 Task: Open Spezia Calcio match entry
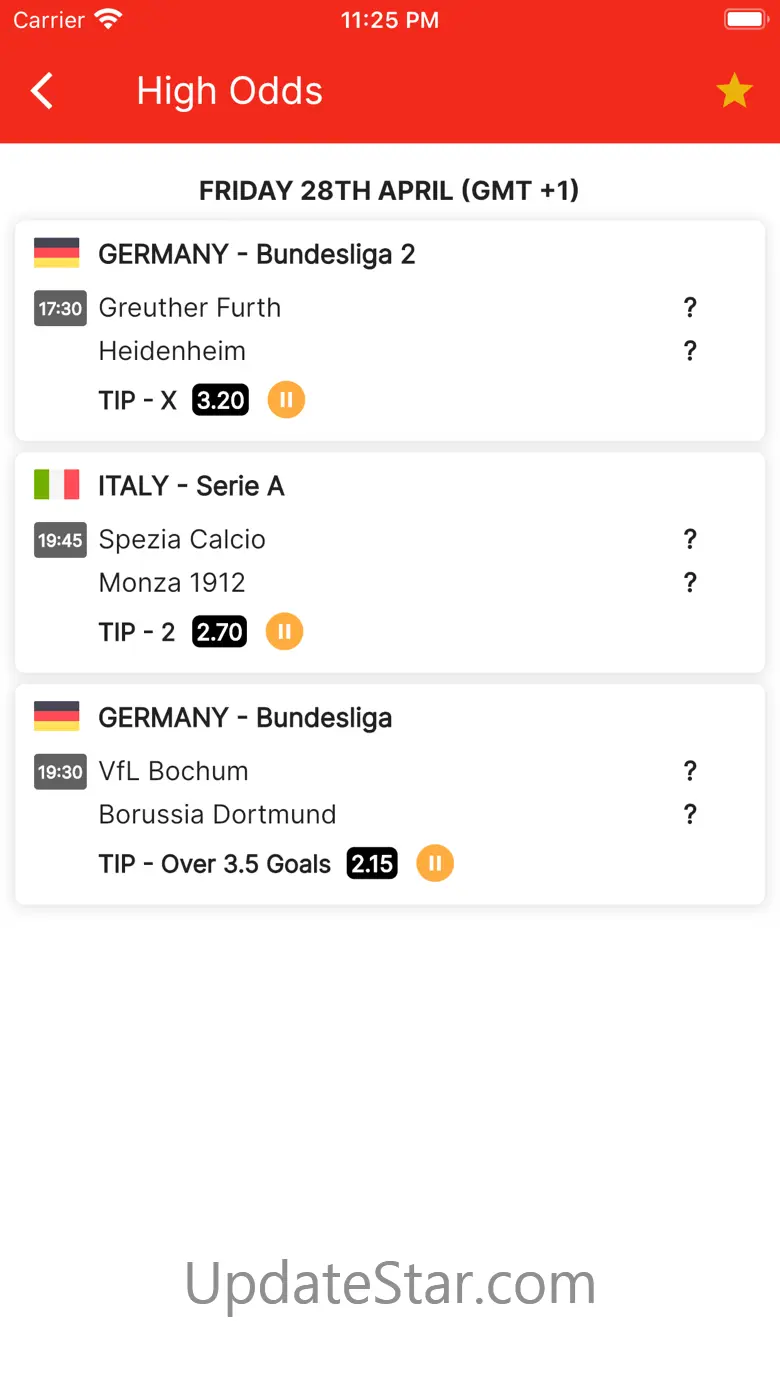pos(182,540)
